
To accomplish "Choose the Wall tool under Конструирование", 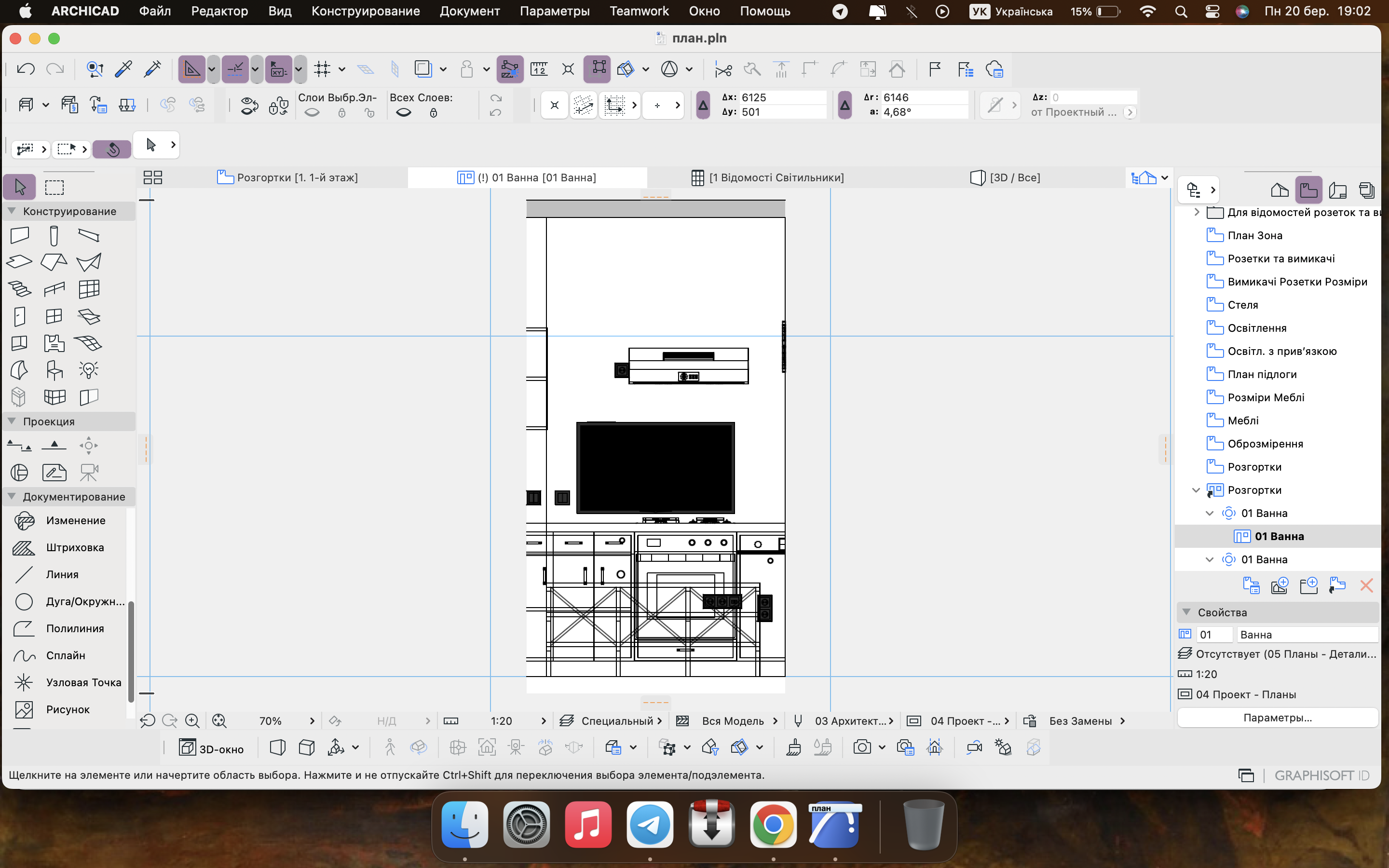I will tap(19, 235).
